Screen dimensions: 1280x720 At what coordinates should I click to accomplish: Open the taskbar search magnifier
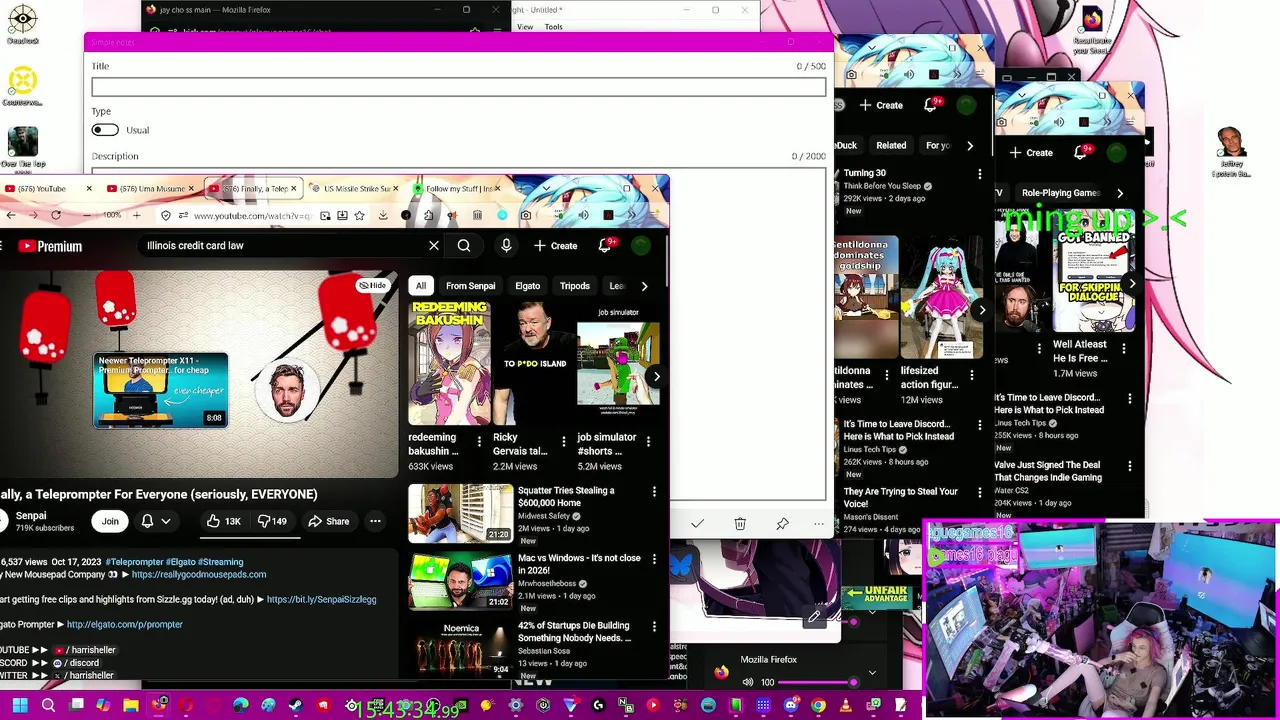click(48, 706)
